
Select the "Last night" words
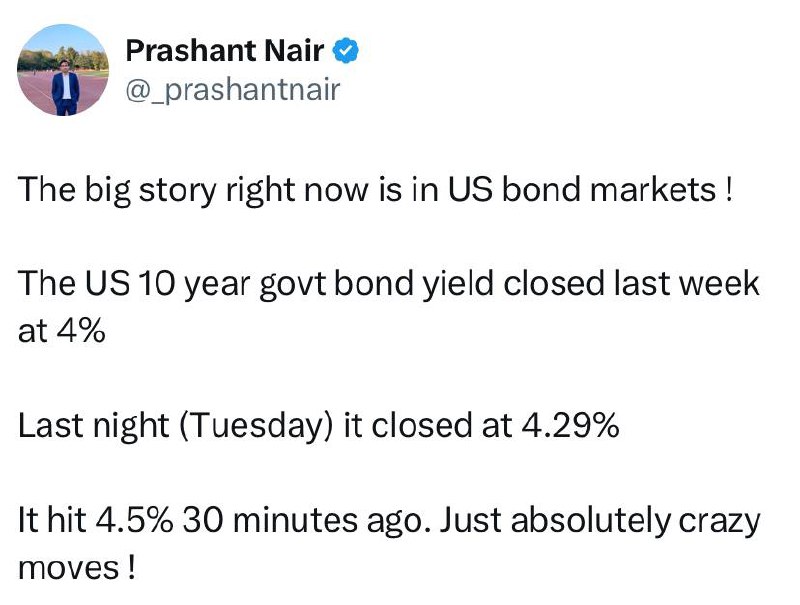93,425
